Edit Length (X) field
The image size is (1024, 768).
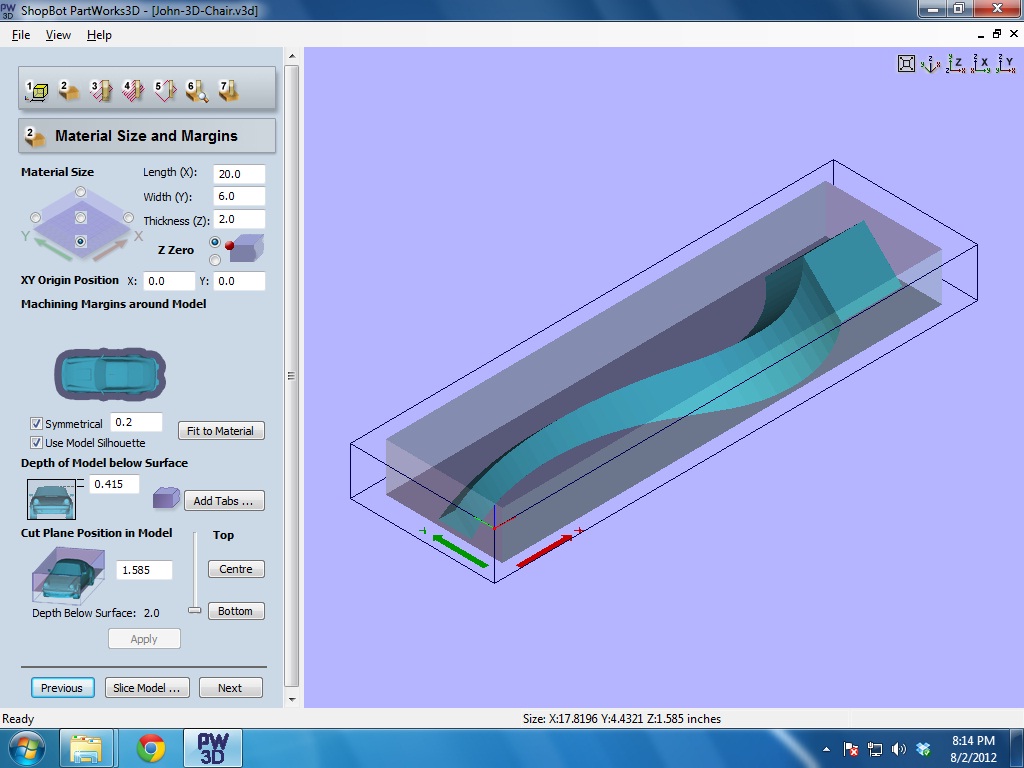tap(239, 174)
